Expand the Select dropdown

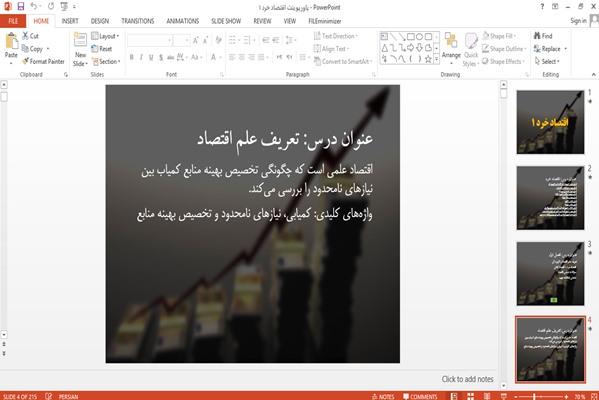point(547,61)
